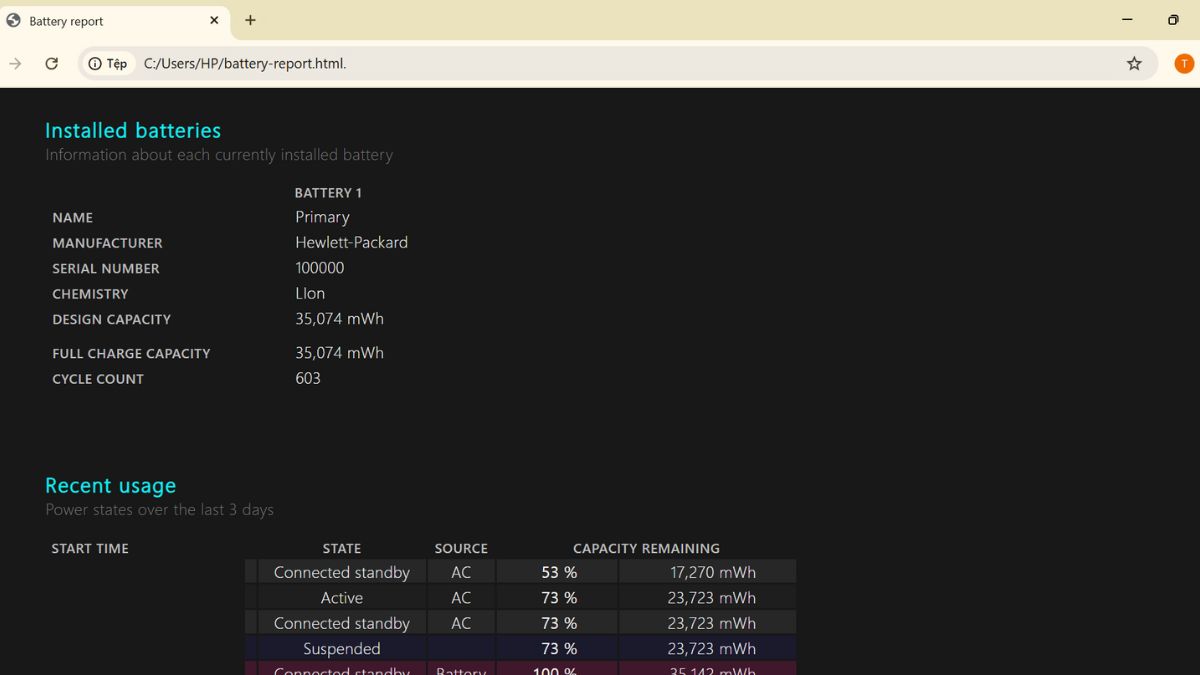This screenshot has width=1200, height=675.
Task: Click the CHEMISTRY label
Action: (x=90, y=294)
